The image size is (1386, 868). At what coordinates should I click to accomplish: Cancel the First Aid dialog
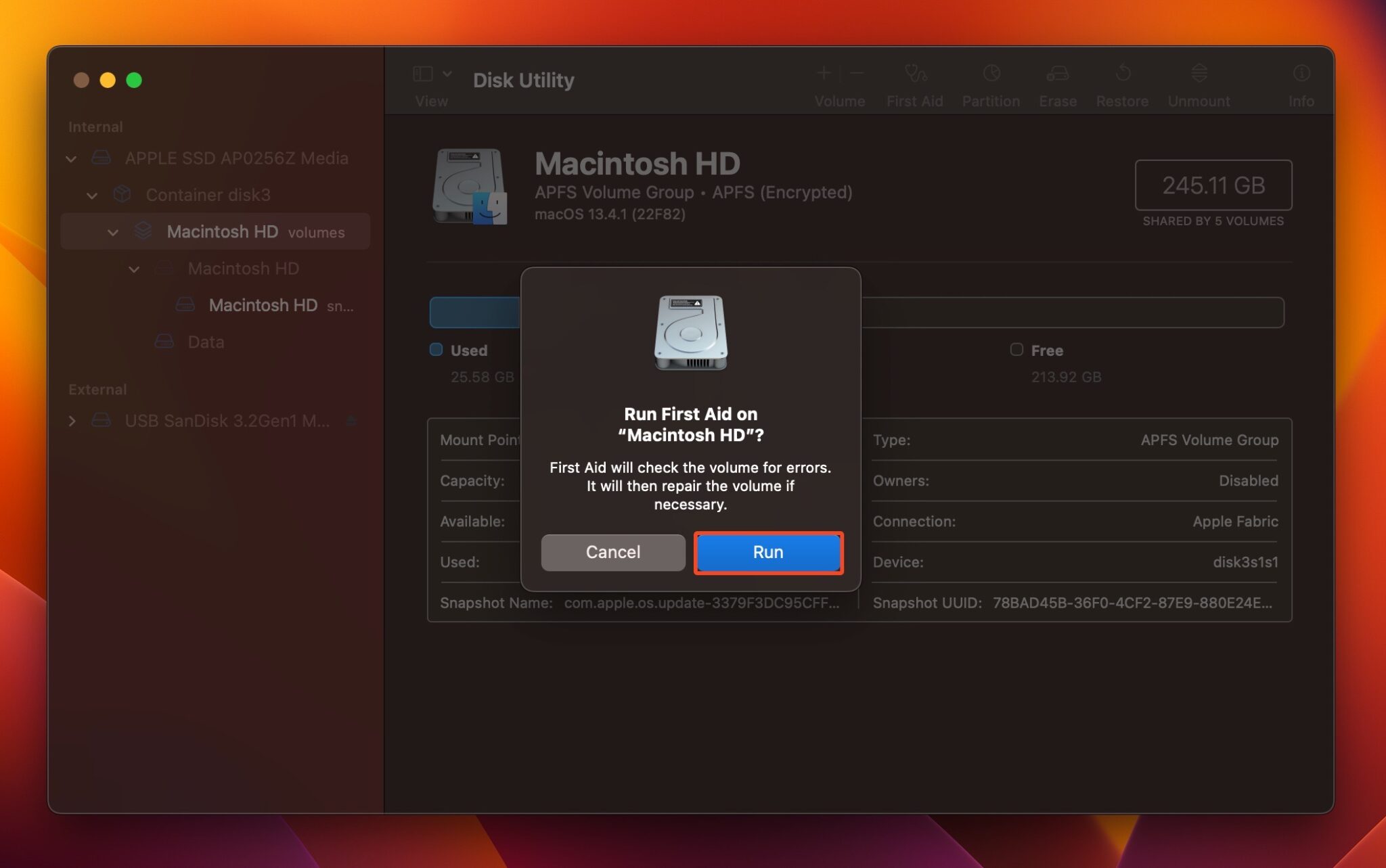(612, 552)
